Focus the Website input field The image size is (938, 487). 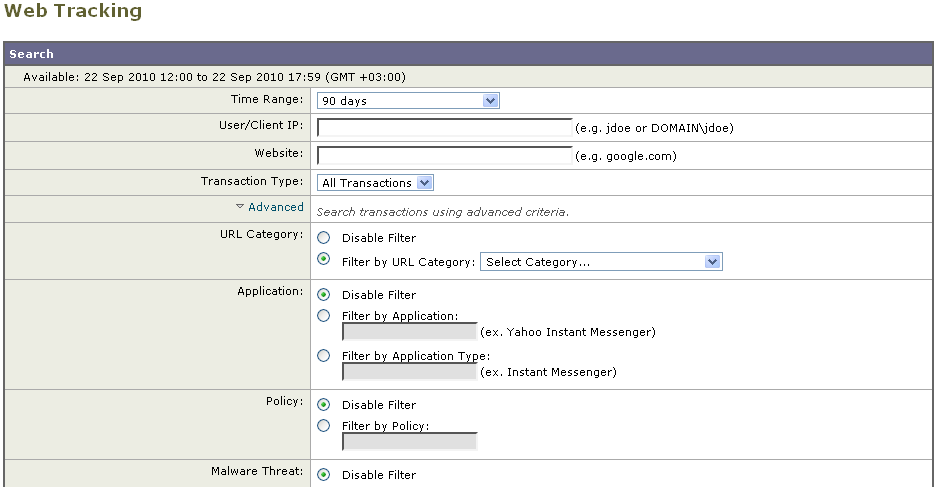[444, 156]
